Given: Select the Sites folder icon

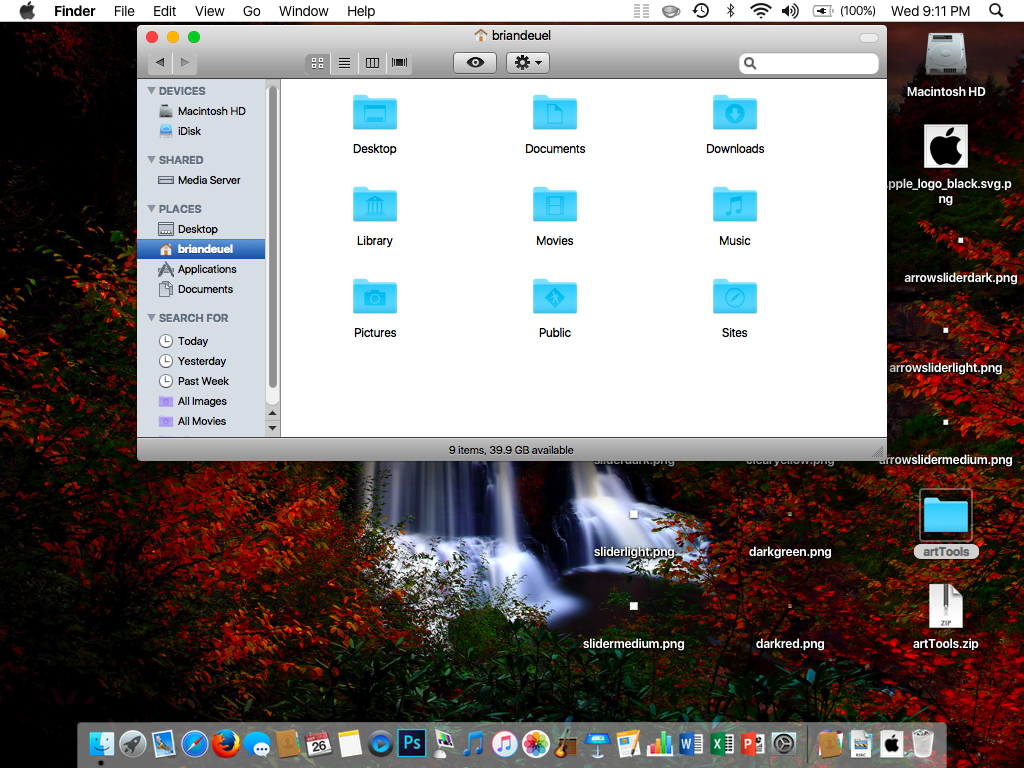Looking at the screenshot, I should (x=735, y=297).
